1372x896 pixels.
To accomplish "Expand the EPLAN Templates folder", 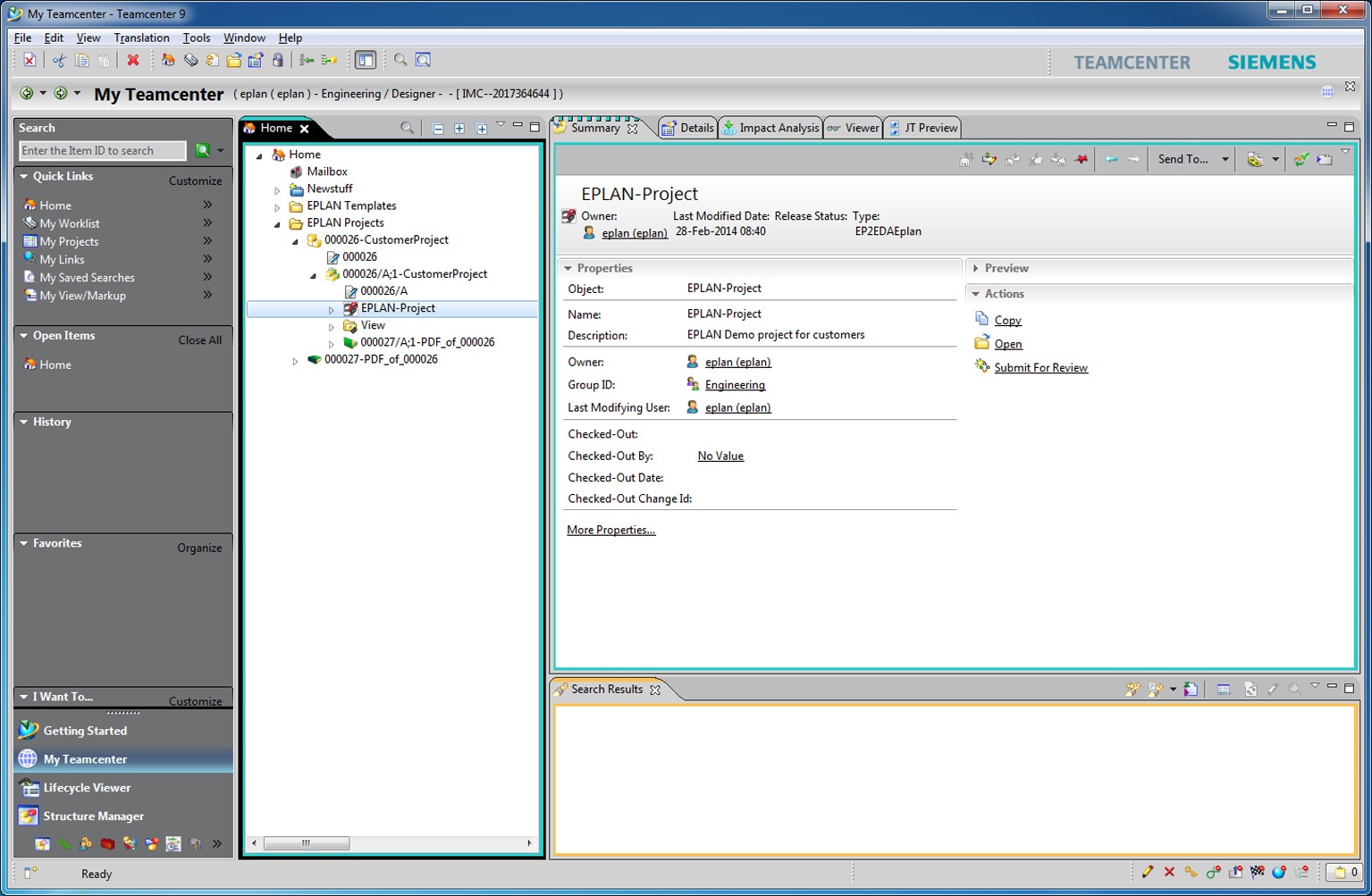I will (x=278, y=206).
